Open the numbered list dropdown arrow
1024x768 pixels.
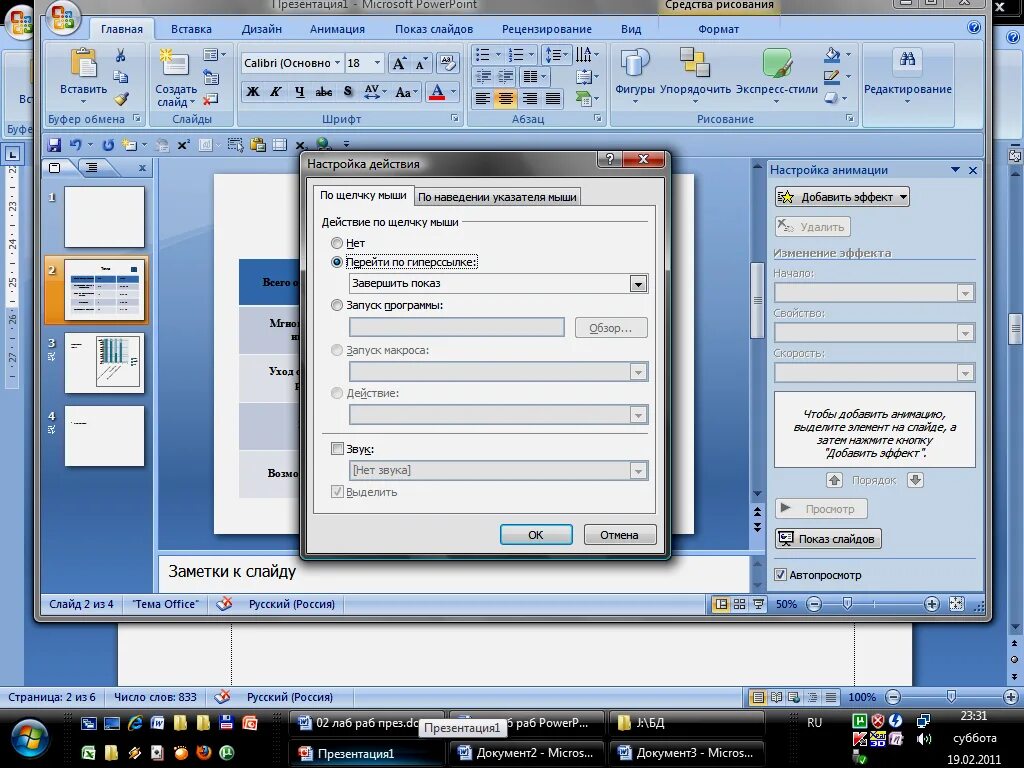click(x=531, y=54)
